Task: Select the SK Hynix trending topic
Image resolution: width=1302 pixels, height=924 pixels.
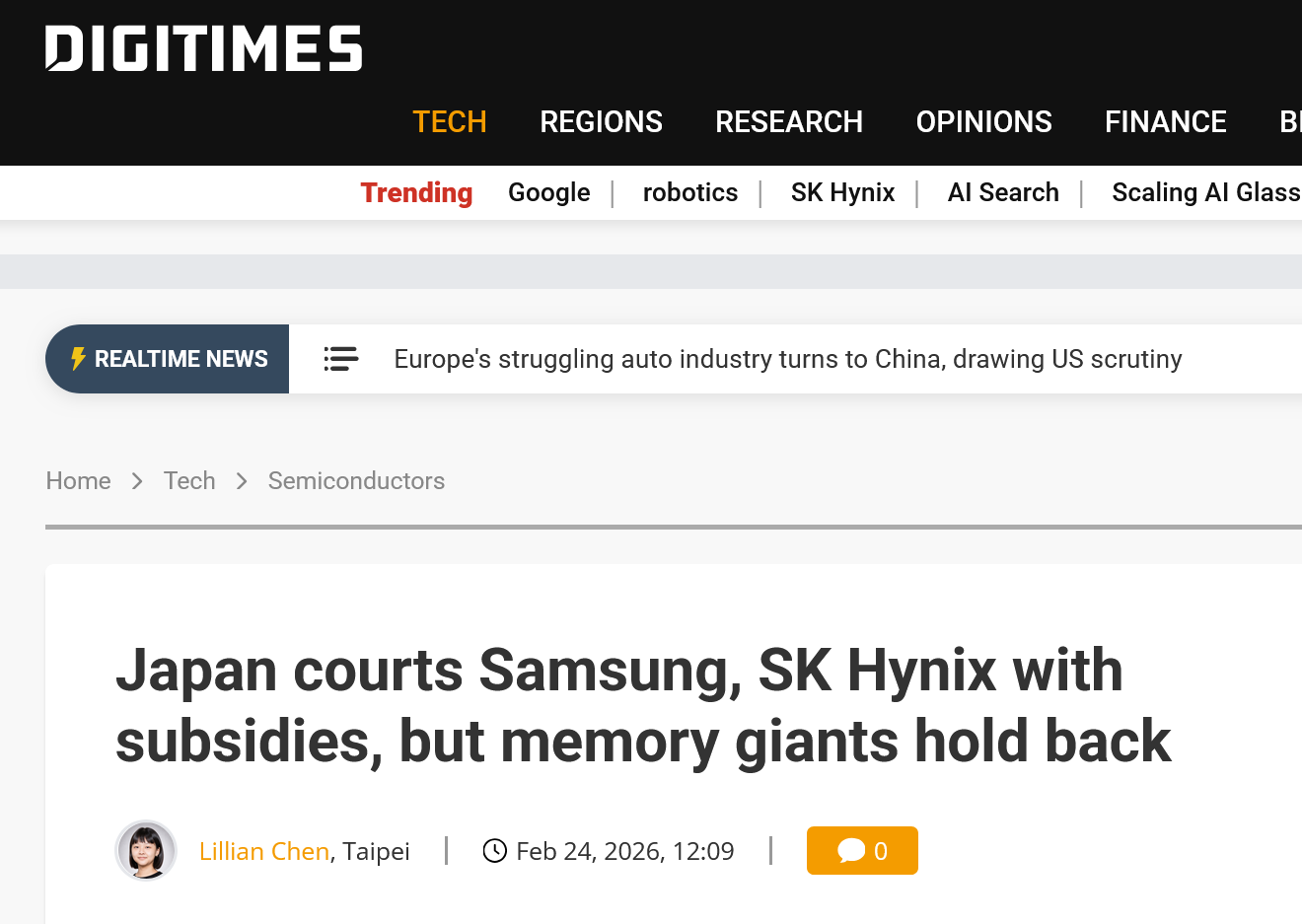Action: 843,192
